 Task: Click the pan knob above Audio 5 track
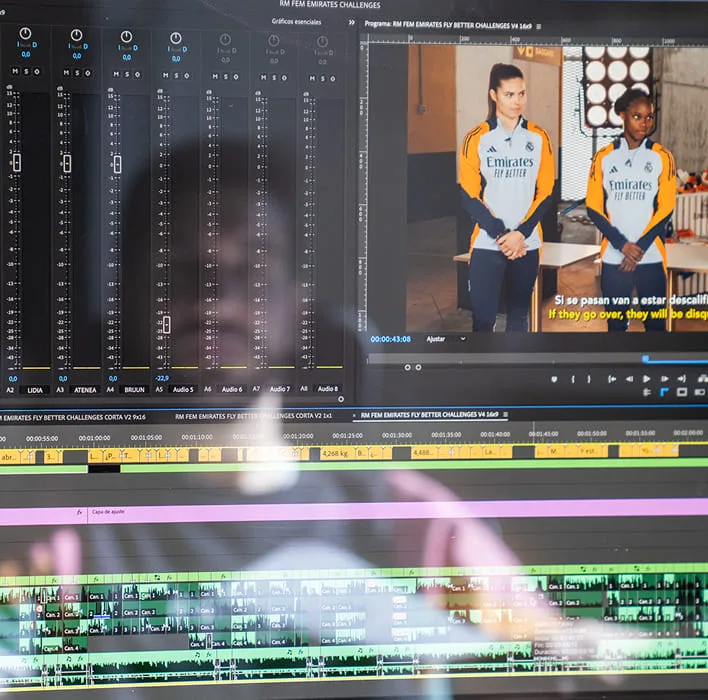click(x=176, y=38)
